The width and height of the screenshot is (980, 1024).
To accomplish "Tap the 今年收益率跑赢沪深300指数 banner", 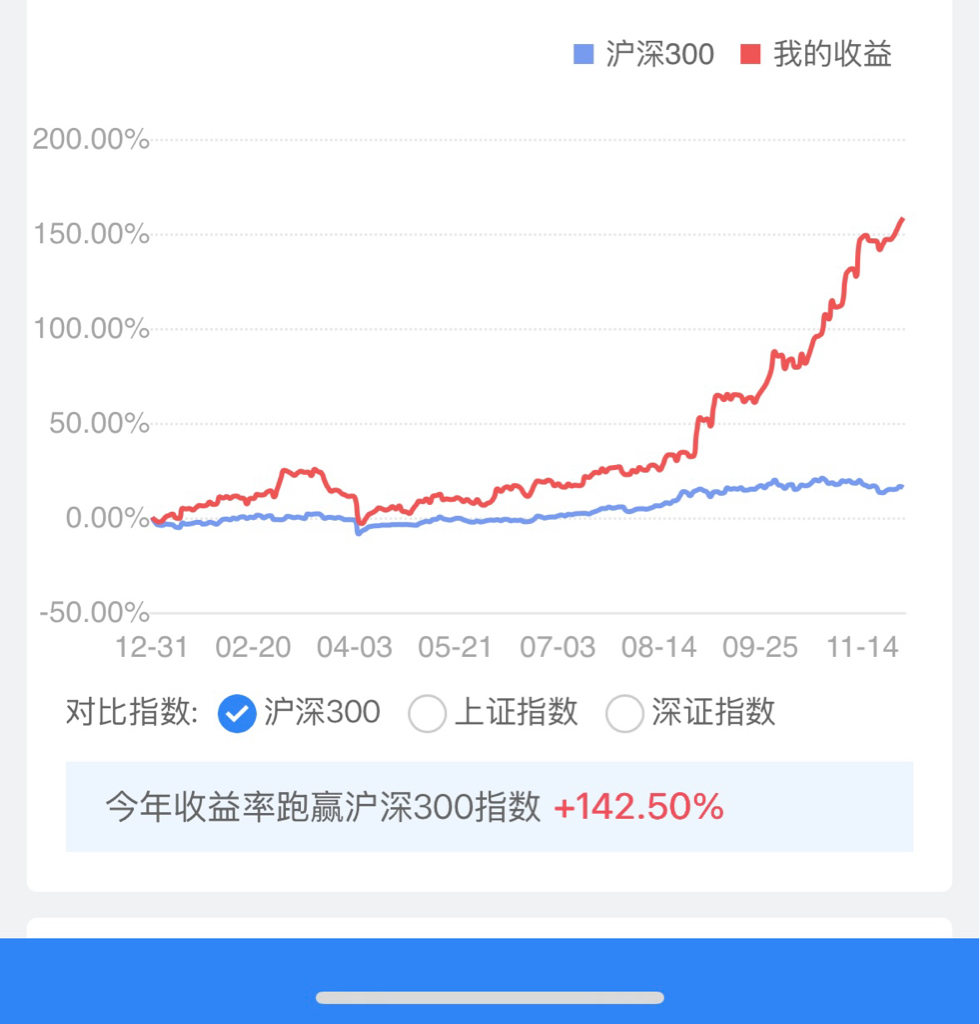I will pos(489,807).
